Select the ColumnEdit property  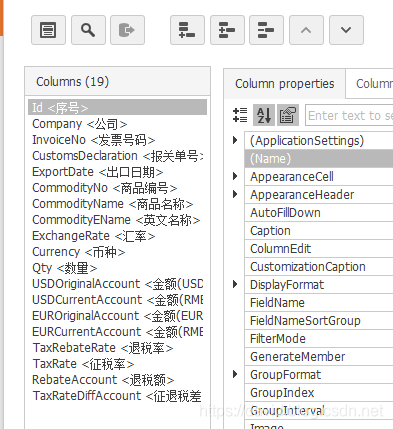319,249
